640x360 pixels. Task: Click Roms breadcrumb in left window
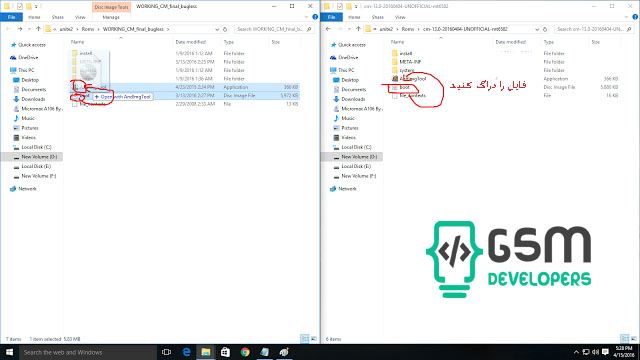88,29
